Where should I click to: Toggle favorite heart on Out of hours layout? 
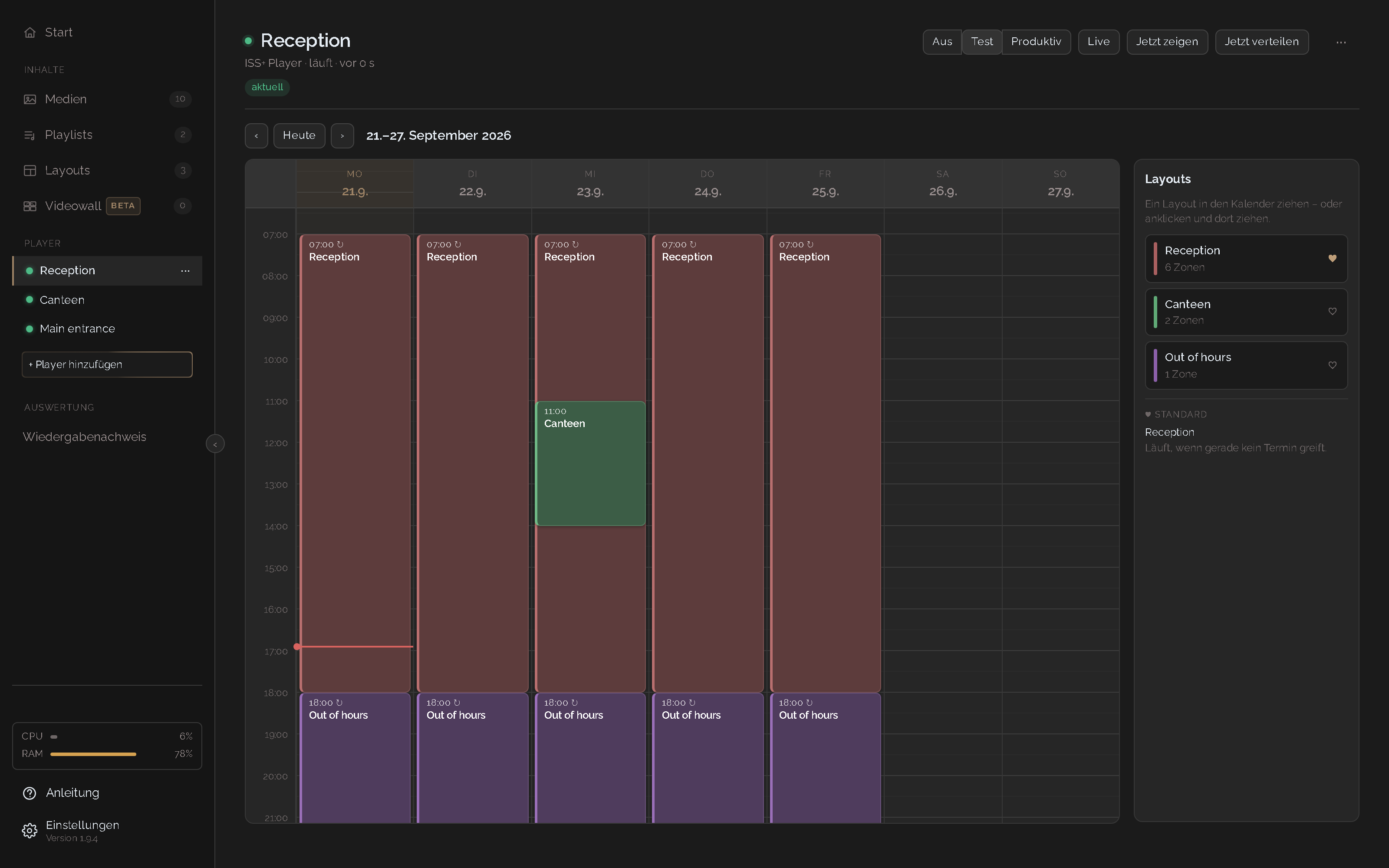pos(1332,365)
